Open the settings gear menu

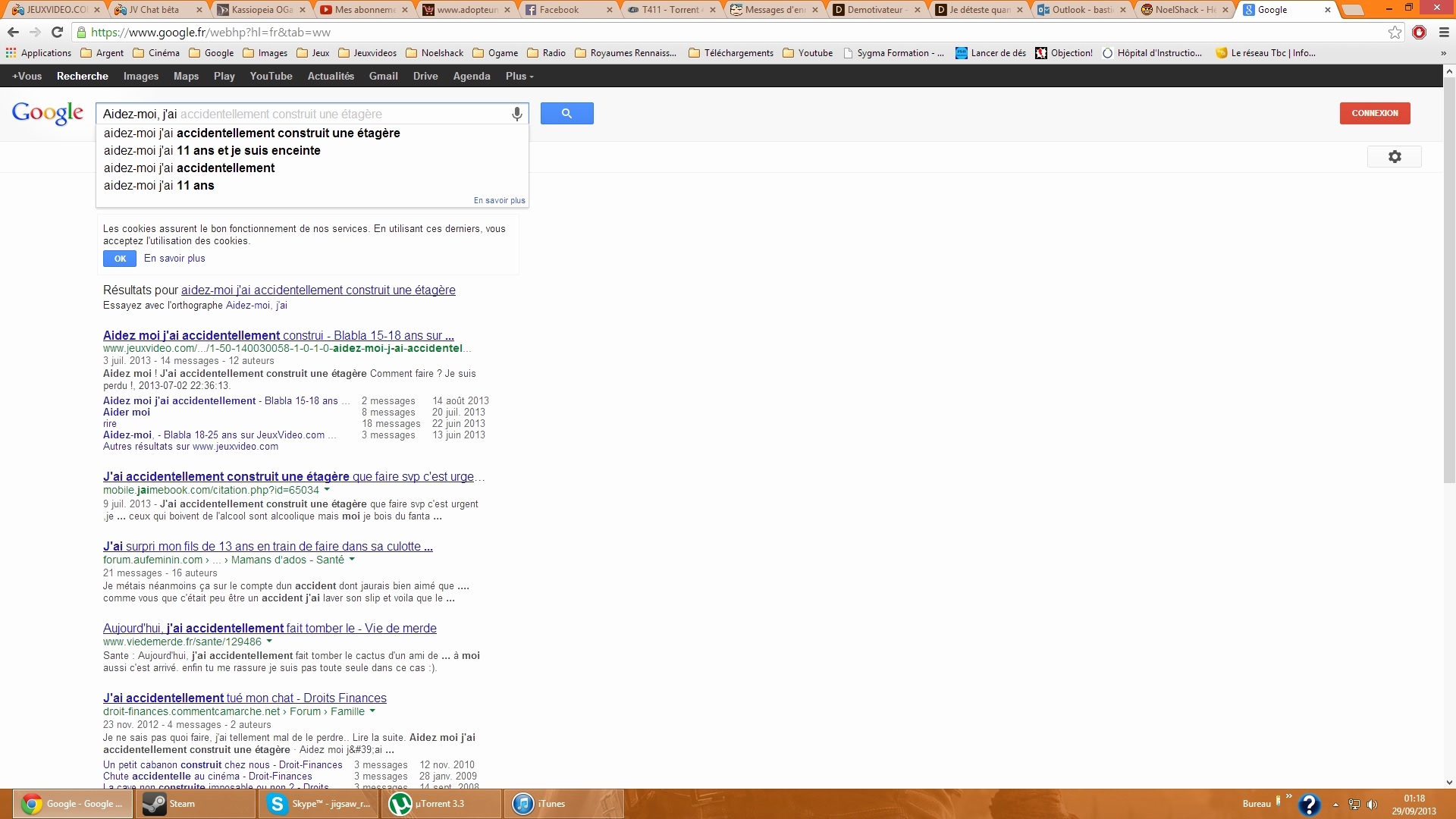point(1394,156)
